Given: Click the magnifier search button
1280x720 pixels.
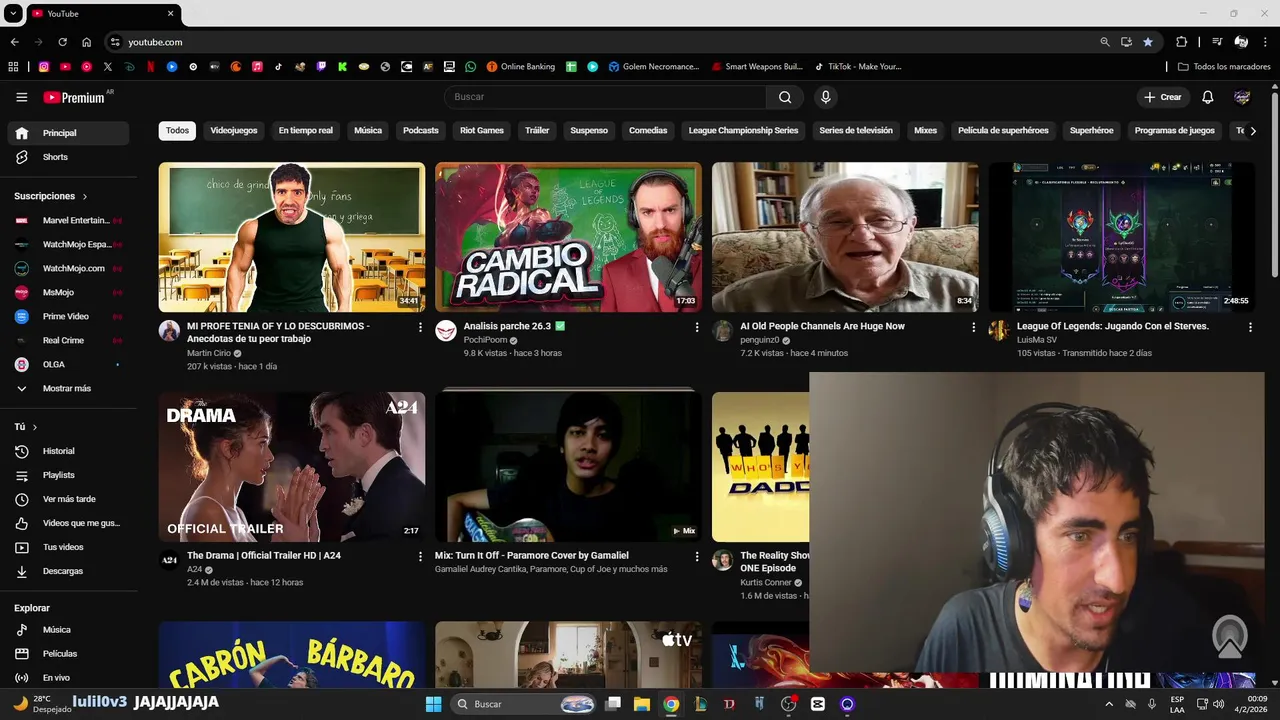Looking at the screenshot, I should [785, 97].
